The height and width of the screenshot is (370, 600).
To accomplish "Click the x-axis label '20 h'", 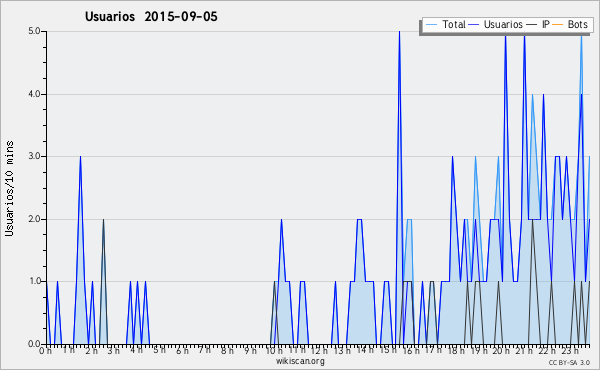I will 501,351.
